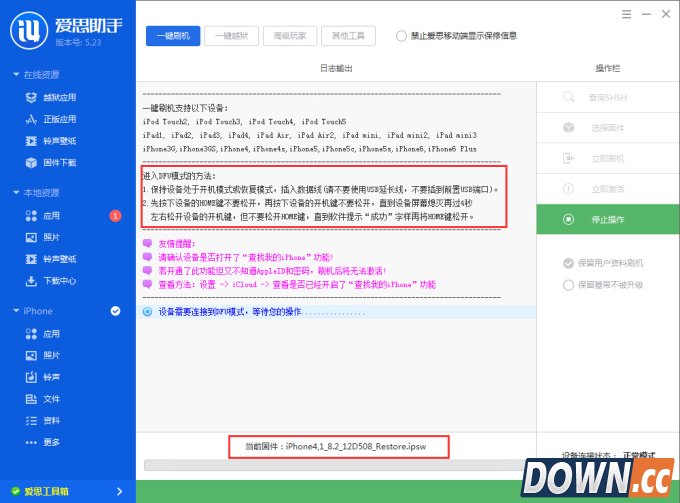Image resolution: width=680 pixels, height=503 pixels.
Task: Open 正版应用 app store section
Action: pyautogui.click(x=59, y=119)
